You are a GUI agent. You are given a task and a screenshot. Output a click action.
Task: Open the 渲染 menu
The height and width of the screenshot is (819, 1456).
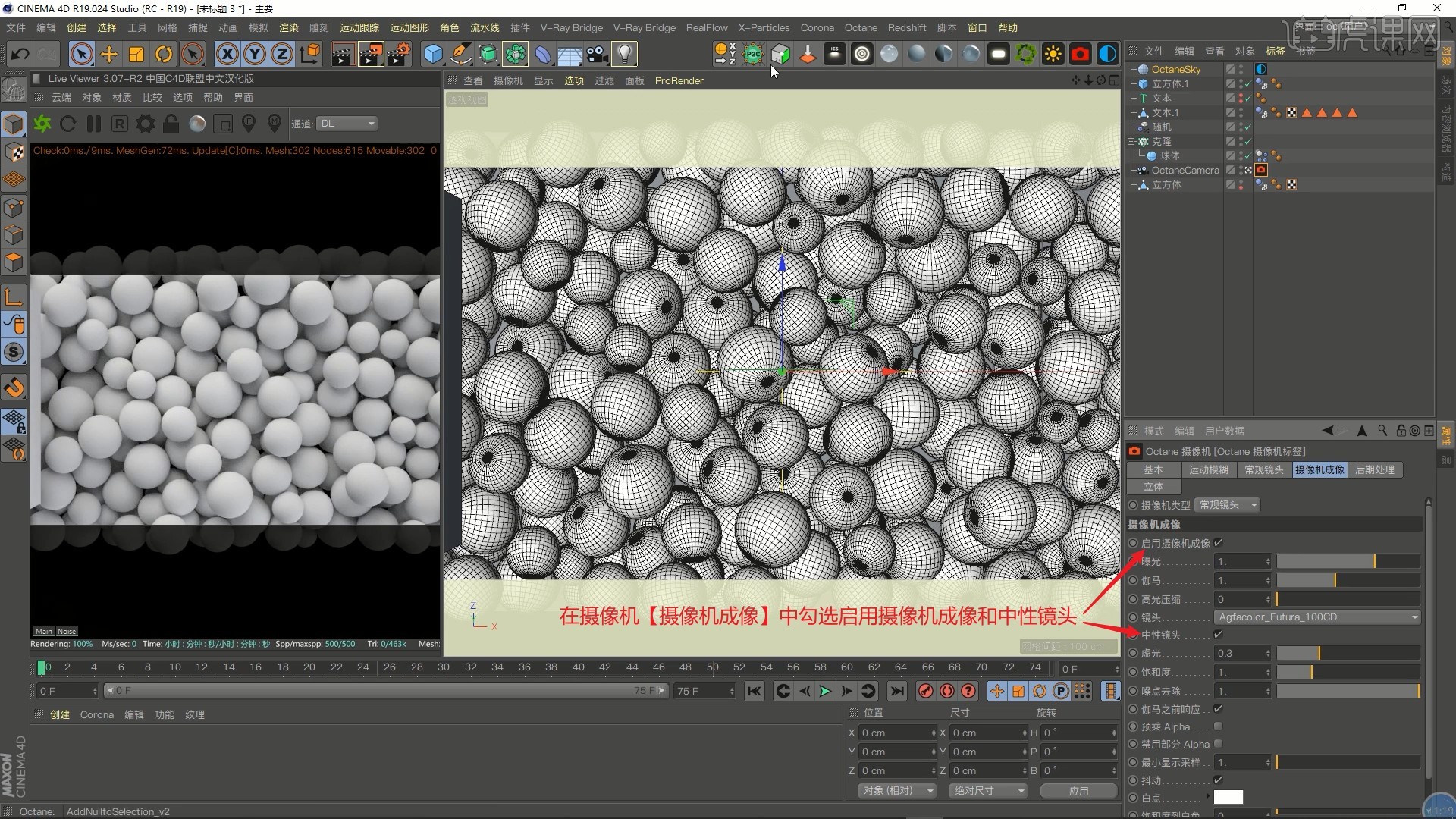(x=289, y=27)
